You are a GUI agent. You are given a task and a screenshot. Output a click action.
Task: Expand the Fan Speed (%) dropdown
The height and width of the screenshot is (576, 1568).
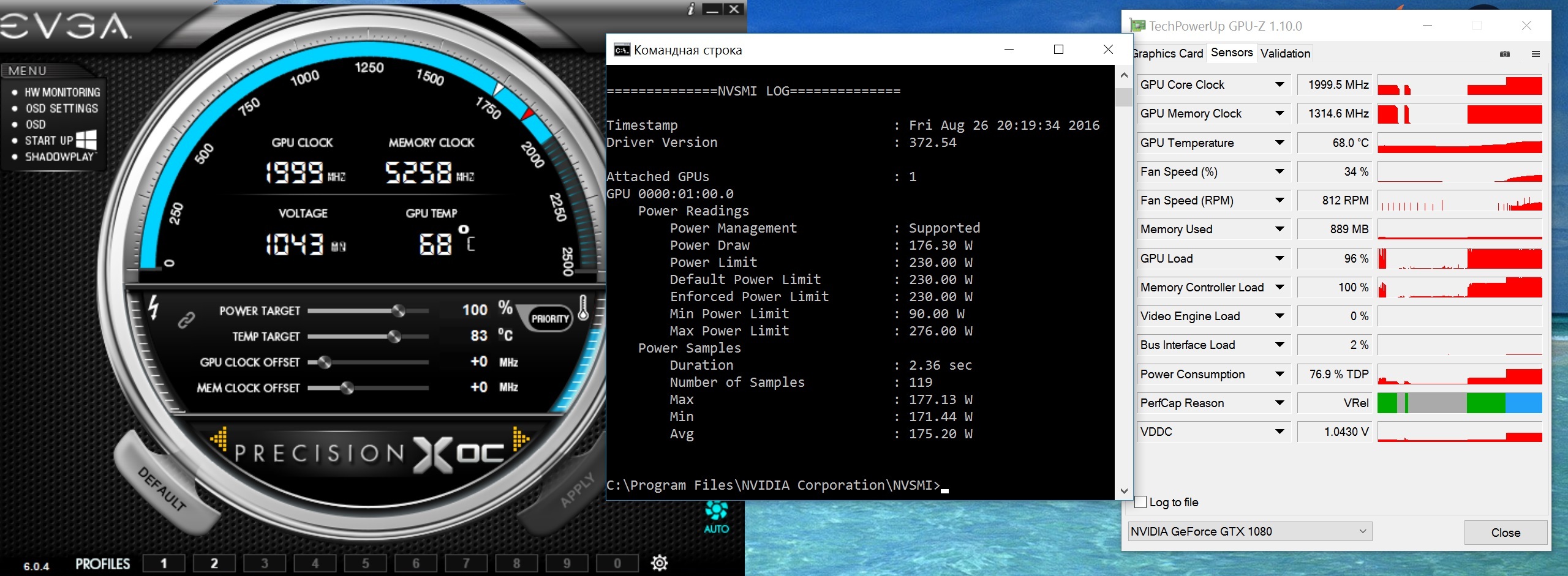(1280, 171)
